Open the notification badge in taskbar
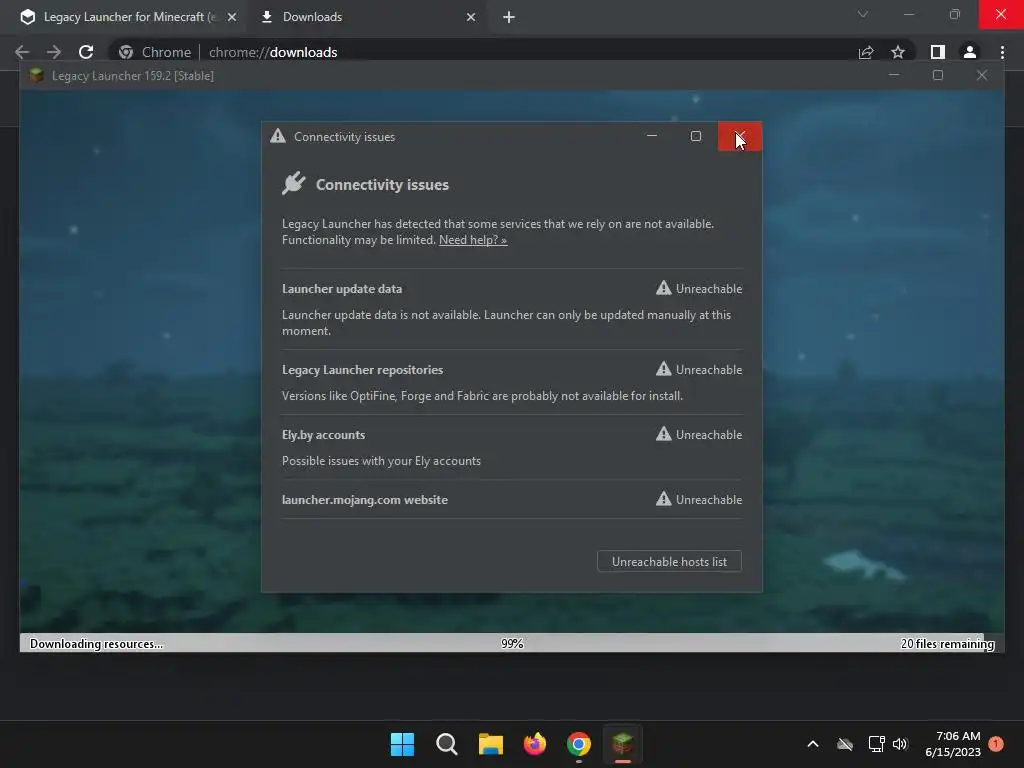1024x768 pixels. 996,744
